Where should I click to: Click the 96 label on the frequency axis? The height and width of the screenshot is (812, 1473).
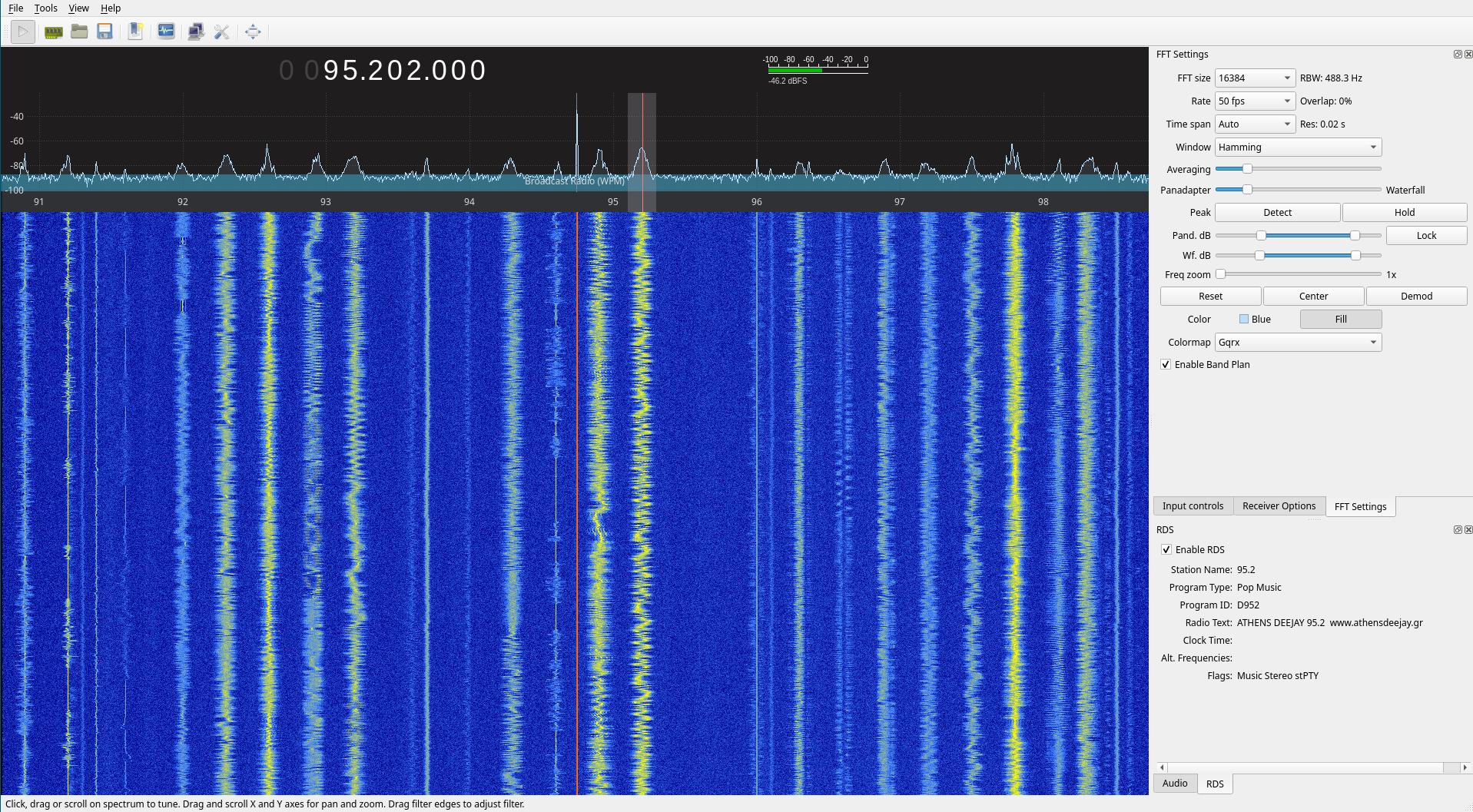point(757,202)
